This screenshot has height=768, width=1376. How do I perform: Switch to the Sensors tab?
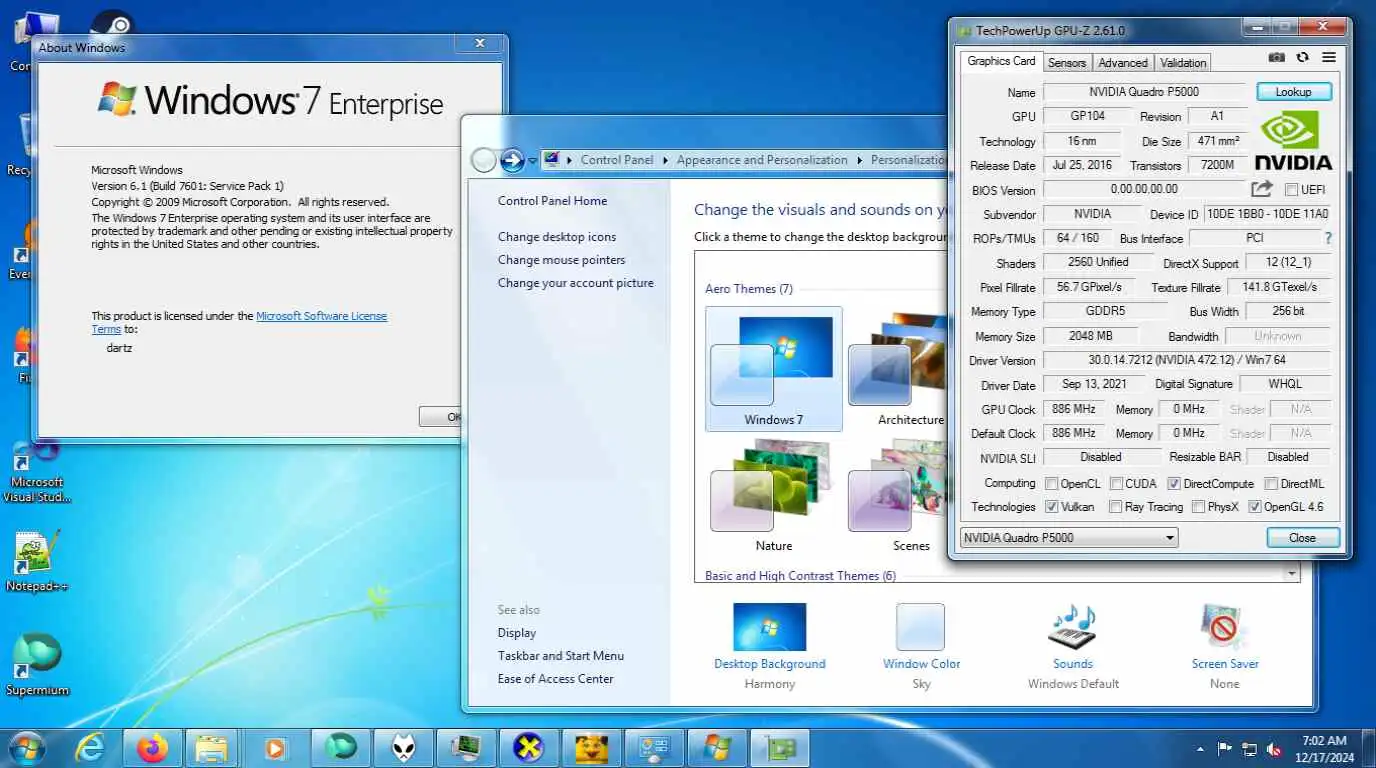(x=1067, y=62)
